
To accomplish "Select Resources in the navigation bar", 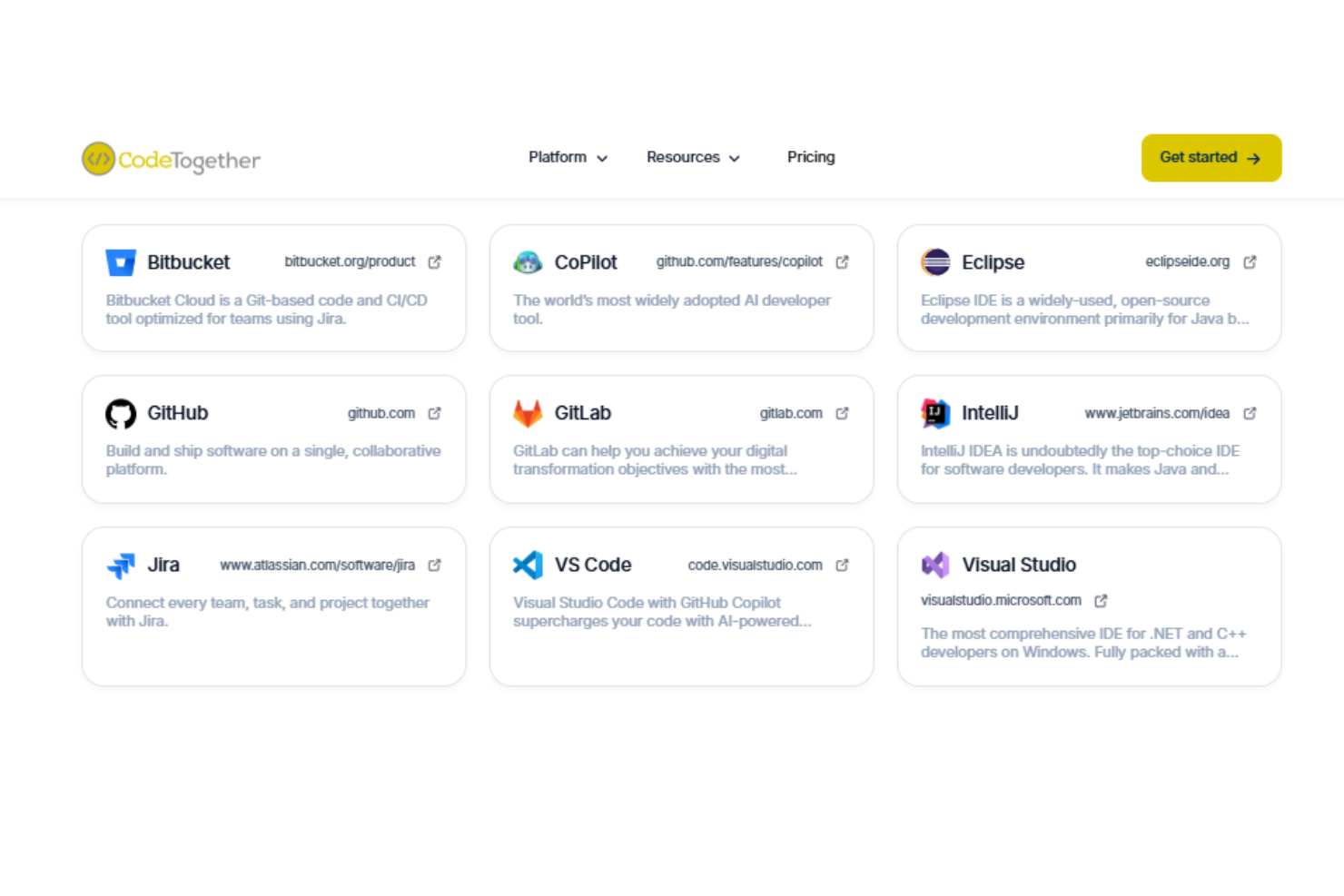I will [x=683, y=157].
